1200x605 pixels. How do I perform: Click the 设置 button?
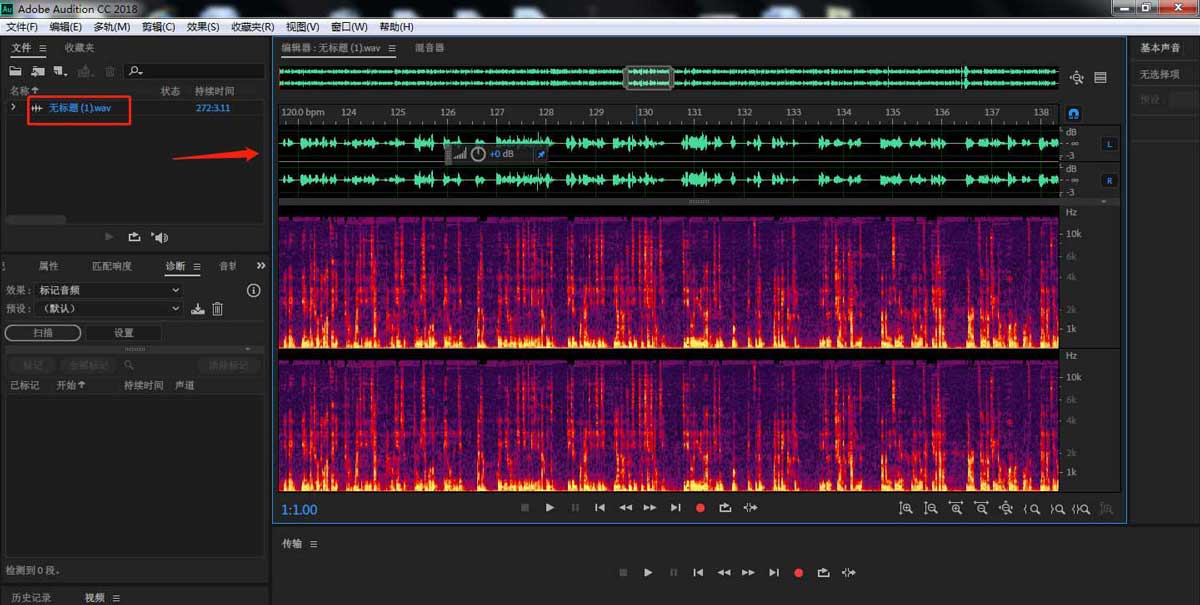click(x=123, y=333)
